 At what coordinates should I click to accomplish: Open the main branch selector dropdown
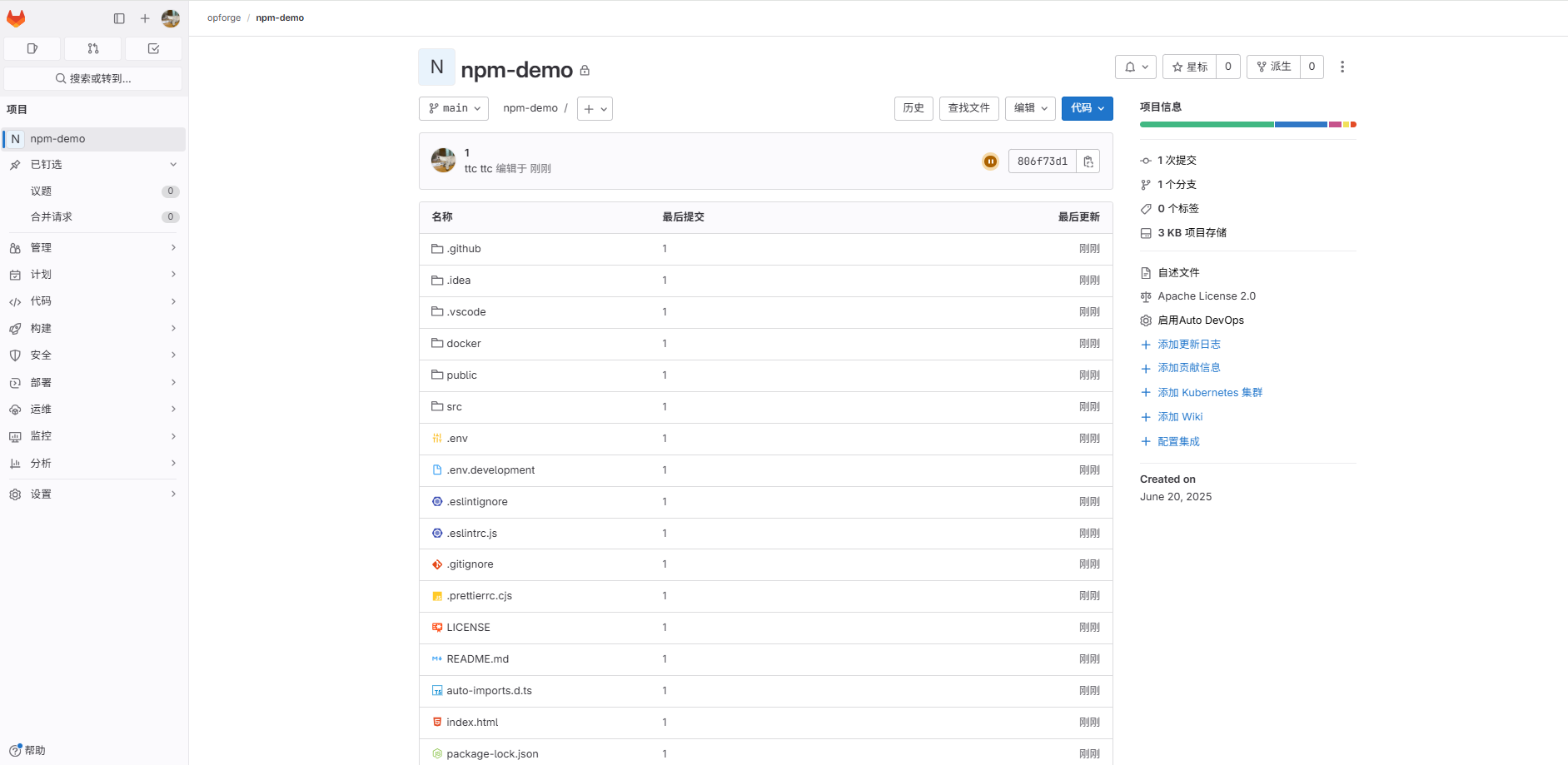[454, 108]
